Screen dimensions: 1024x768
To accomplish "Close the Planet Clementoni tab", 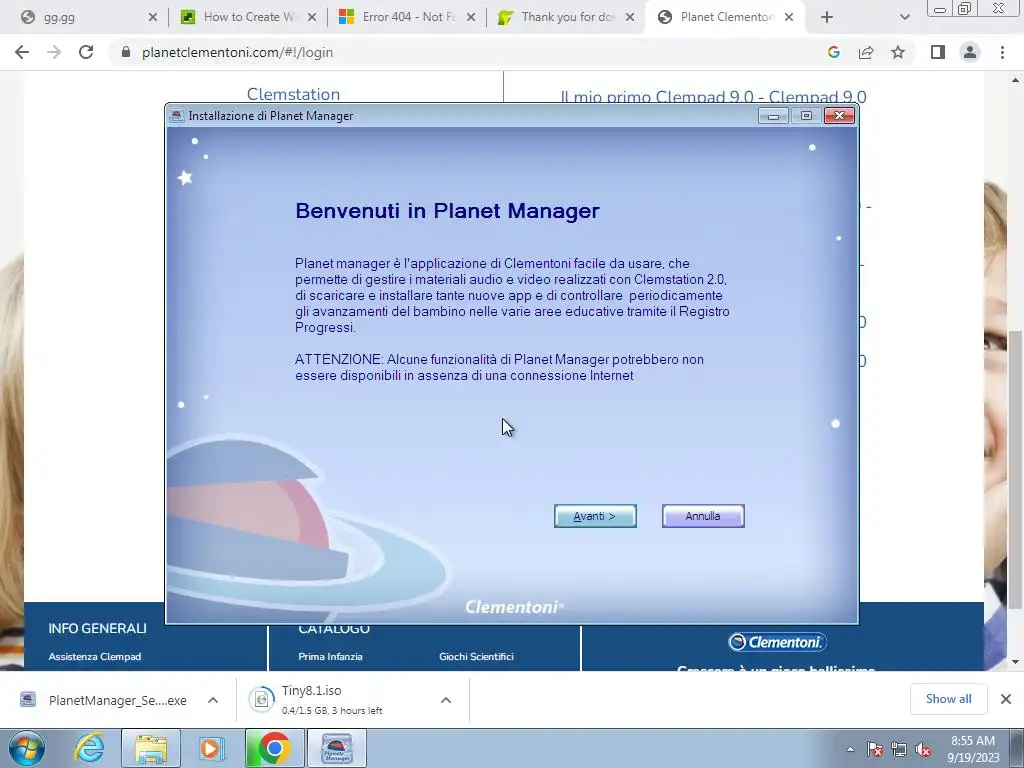I will click(x=789, y=17).
